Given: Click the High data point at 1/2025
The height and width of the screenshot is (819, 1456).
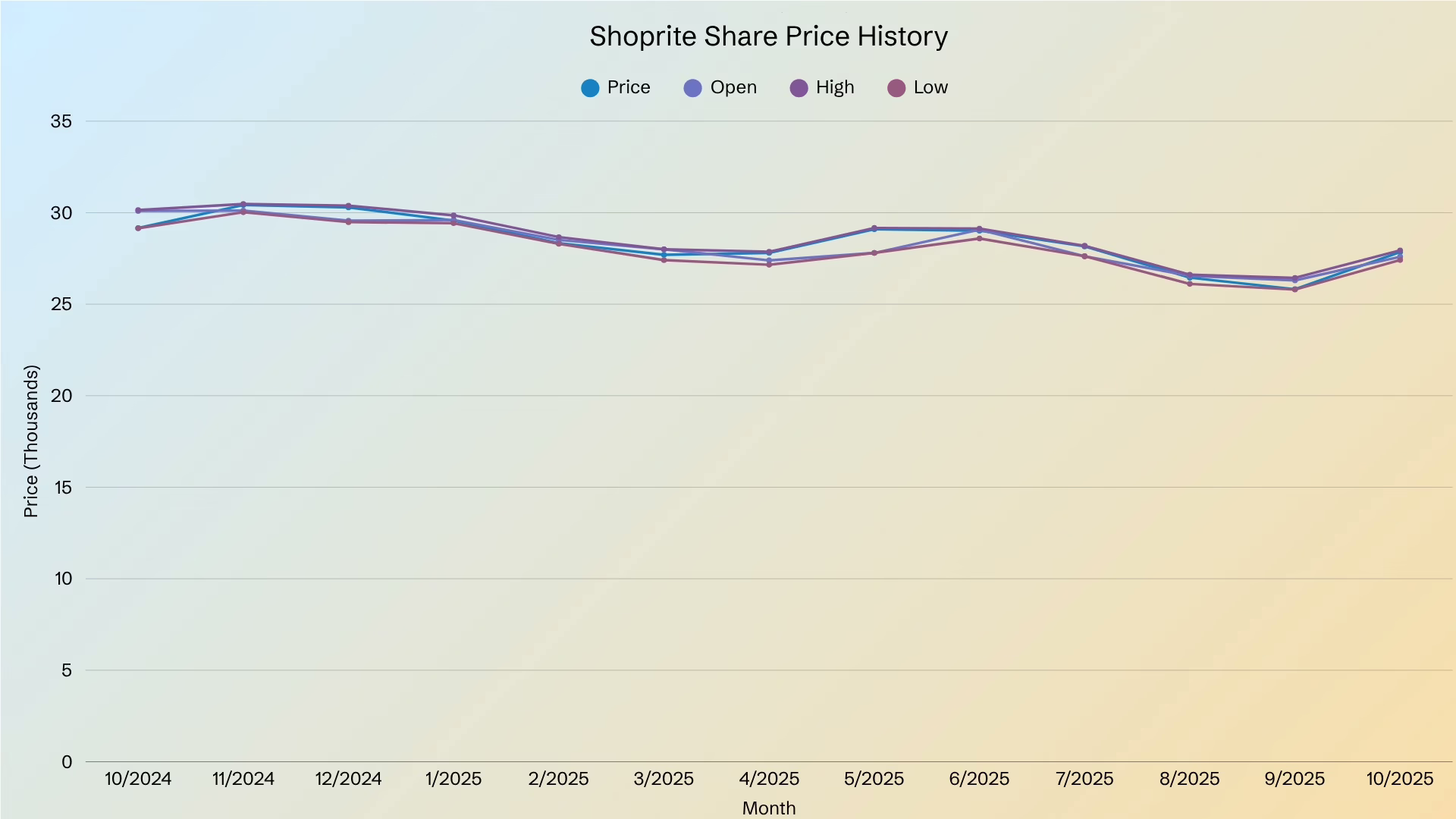Looking at the screenshot, I should pyautogui.click(x=453, y=216).
